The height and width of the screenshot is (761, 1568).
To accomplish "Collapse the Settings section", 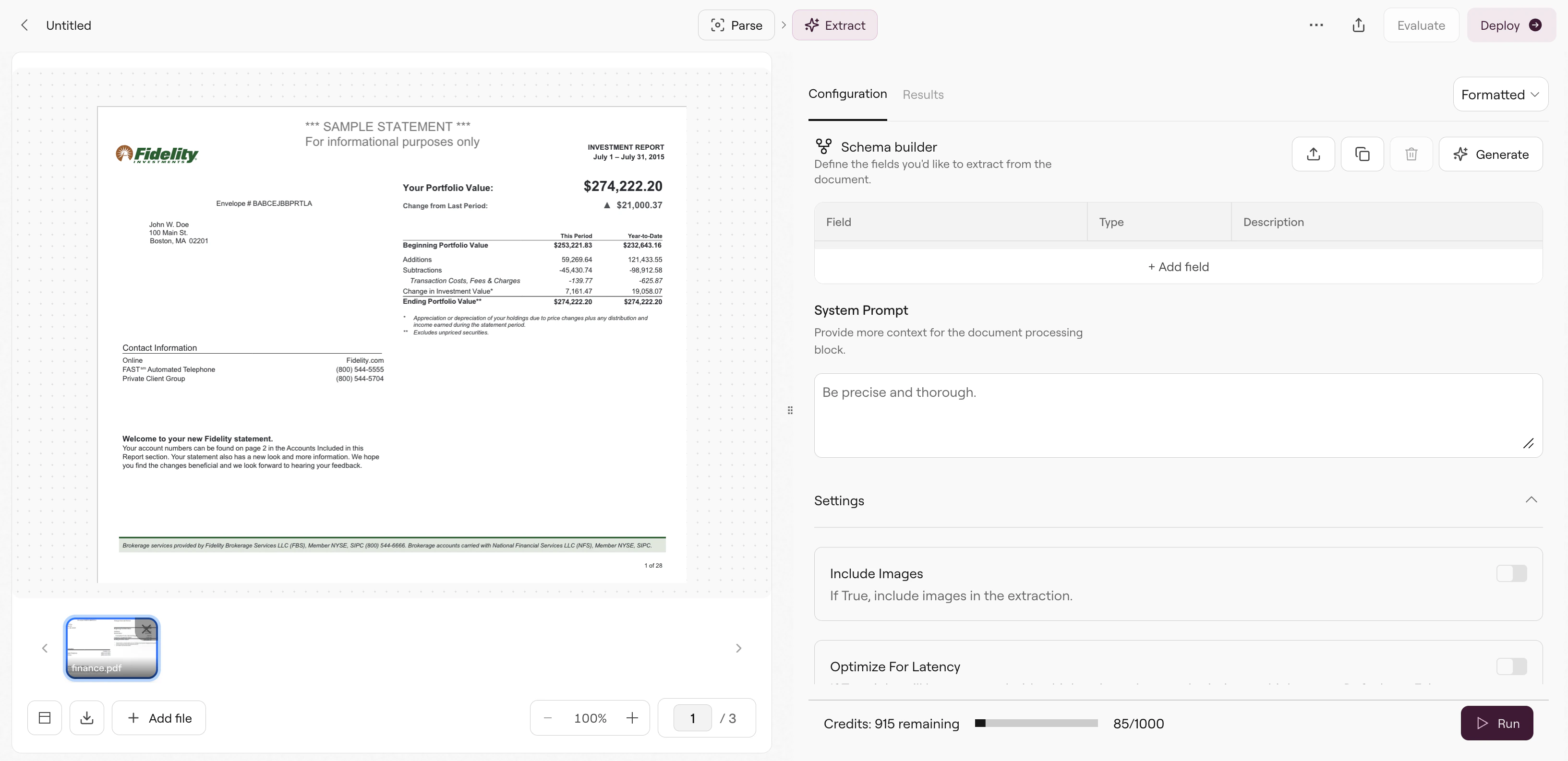I will [1531, 500].
